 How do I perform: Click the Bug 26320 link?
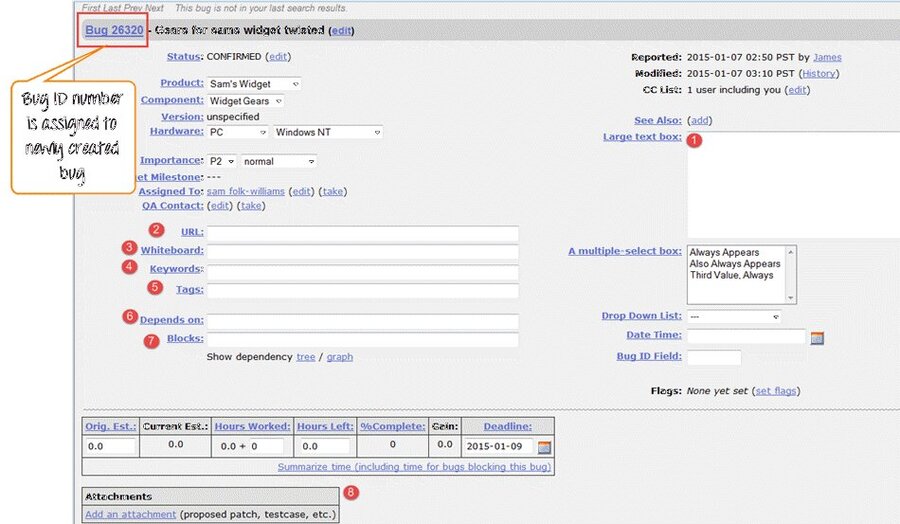(x=114, y=30)
